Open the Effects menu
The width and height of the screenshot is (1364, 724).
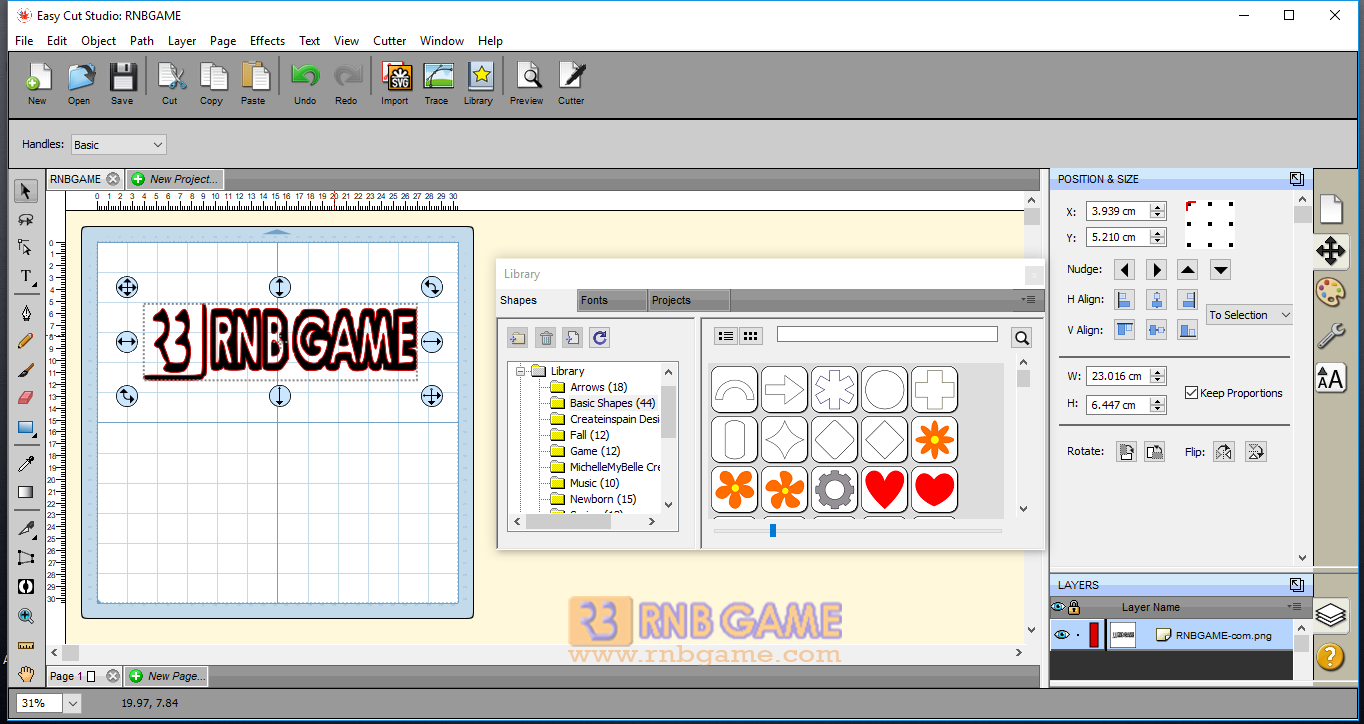[x=267, y=41]
